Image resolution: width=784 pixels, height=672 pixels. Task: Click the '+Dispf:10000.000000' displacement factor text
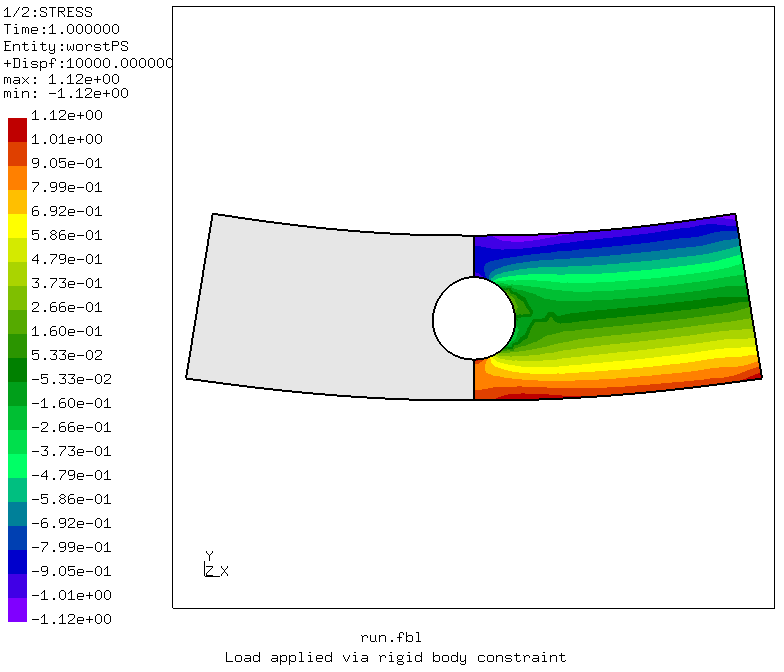coord(88,64)
